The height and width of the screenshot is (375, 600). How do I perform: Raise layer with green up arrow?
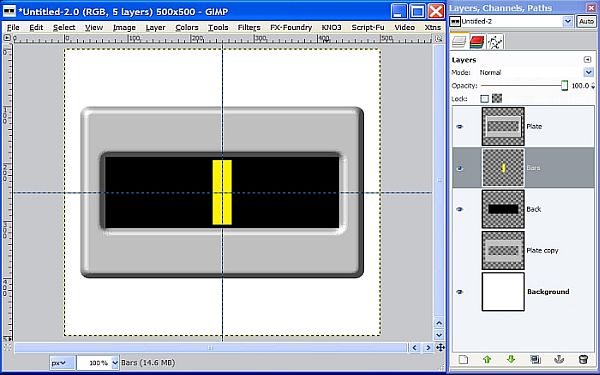pyautogui.click(x=487, y=359)
